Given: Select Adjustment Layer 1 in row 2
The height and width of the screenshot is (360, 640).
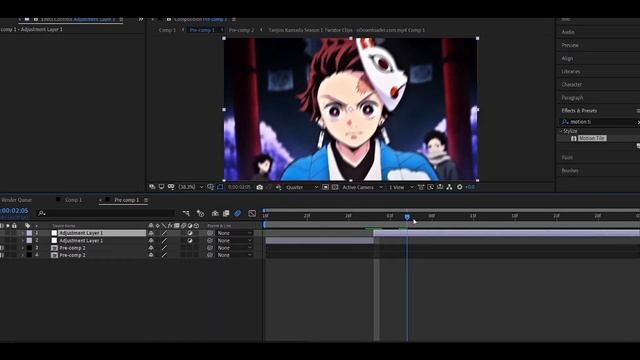Looking at the screenshot, I should click(81, 240).
